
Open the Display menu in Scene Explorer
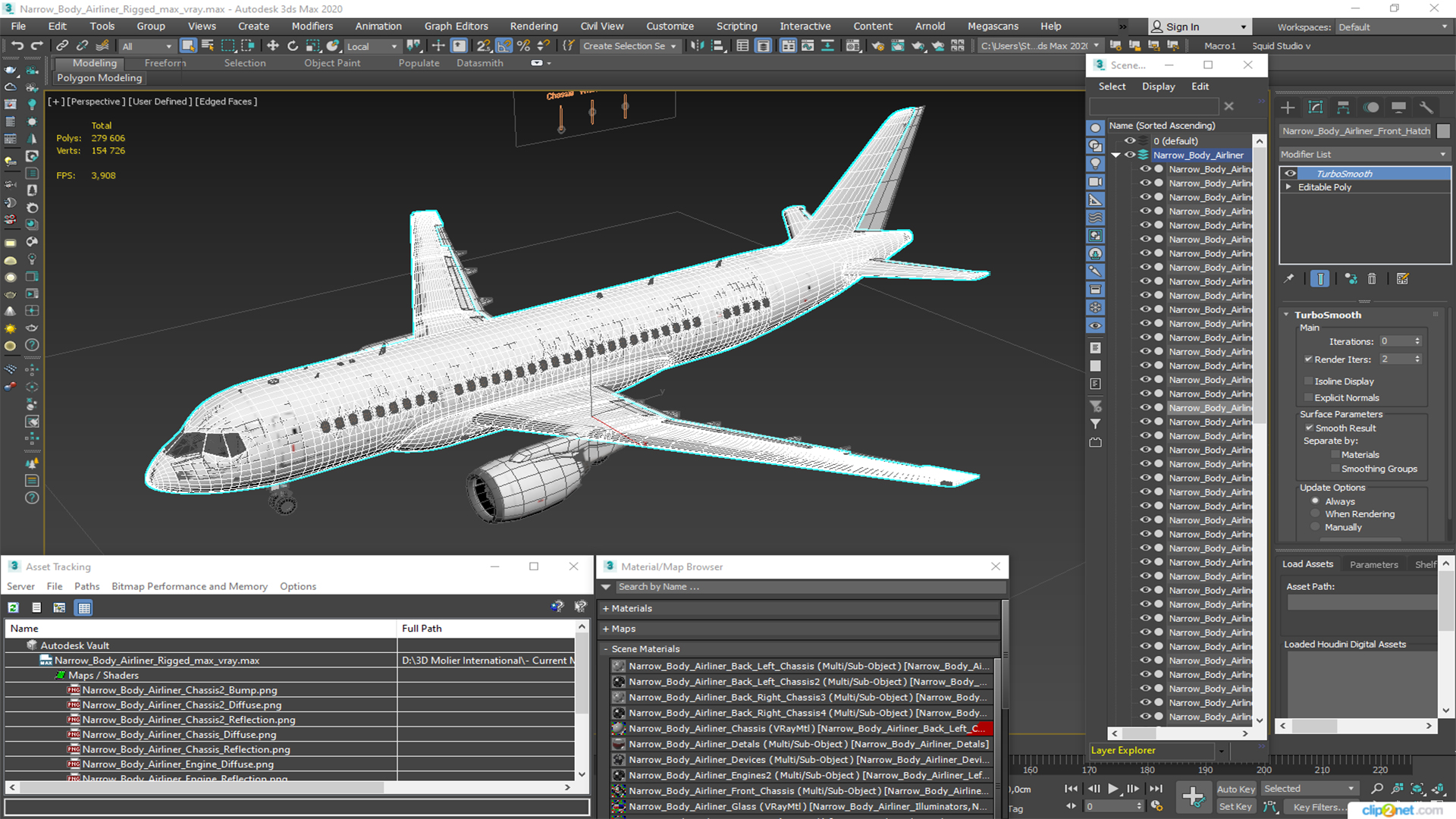pos(1158,86)
